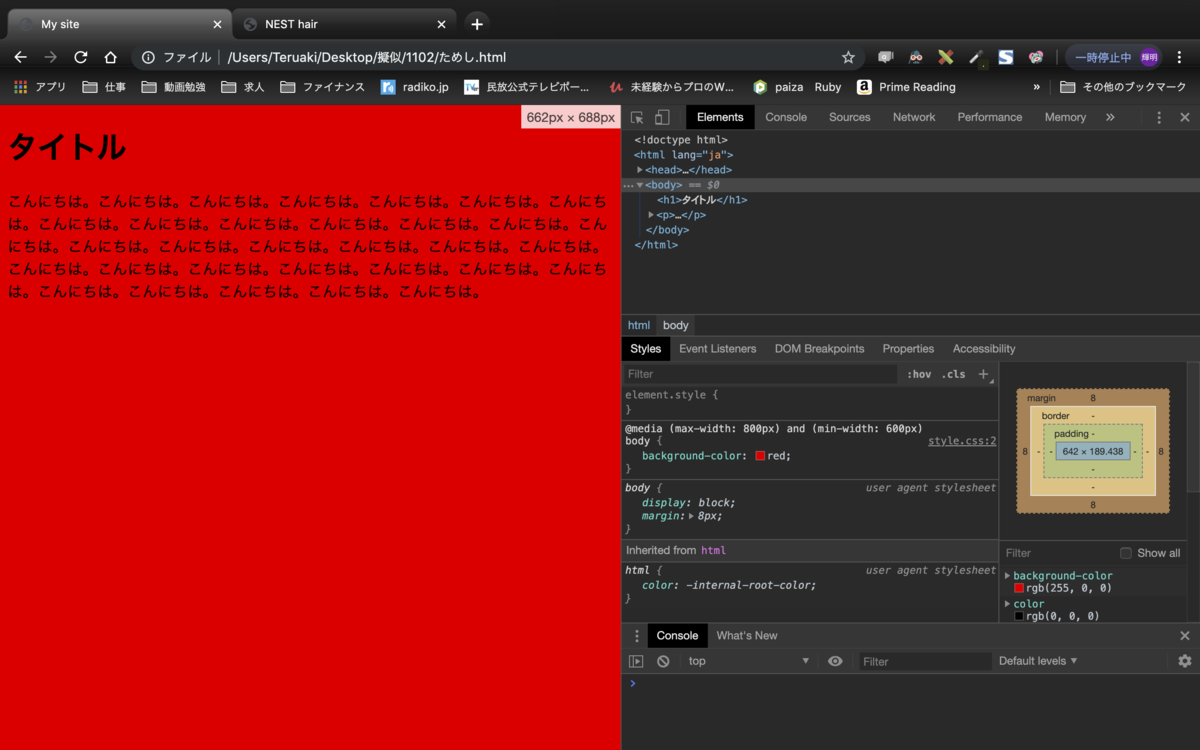Open the Performance panel tab
Screen dimensions: 1200x750
pos(990,117)
